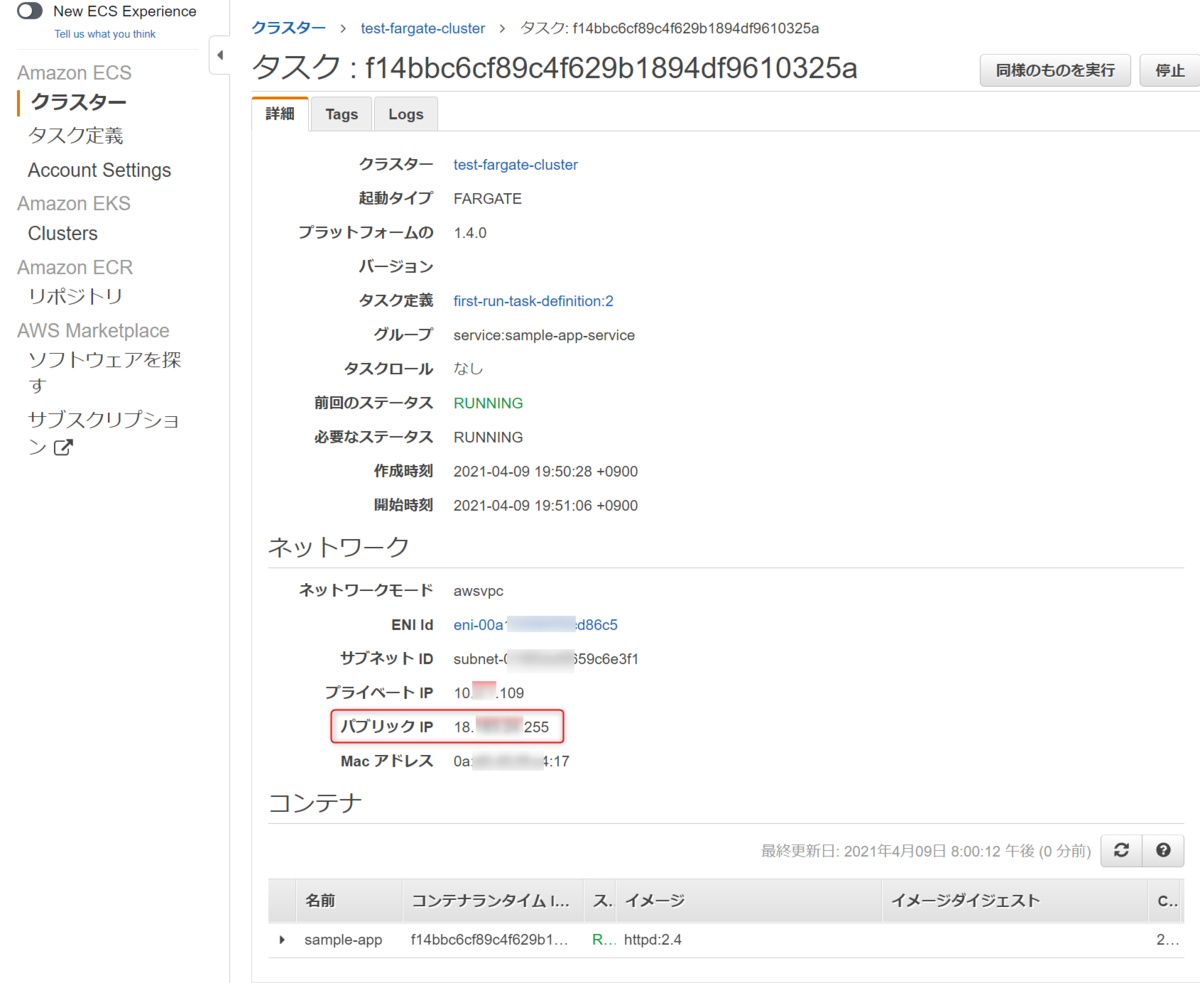This screenshot has width=1200, height=983.
Task: Click the external link icon beside サブスクリプション
Action: click(x=62, y=447)
